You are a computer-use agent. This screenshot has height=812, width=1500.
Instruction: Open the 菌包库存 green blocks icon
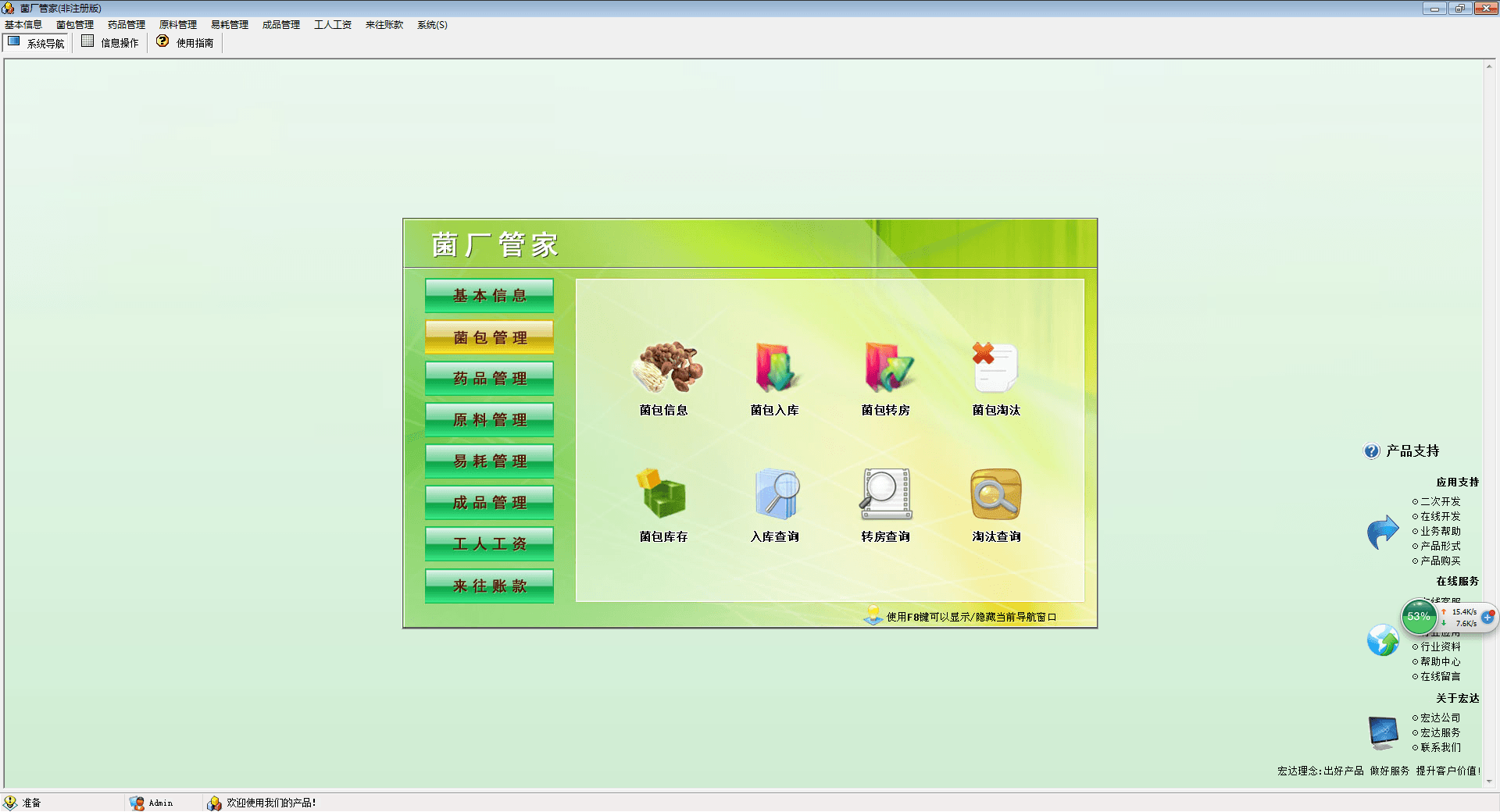point(662,493)
